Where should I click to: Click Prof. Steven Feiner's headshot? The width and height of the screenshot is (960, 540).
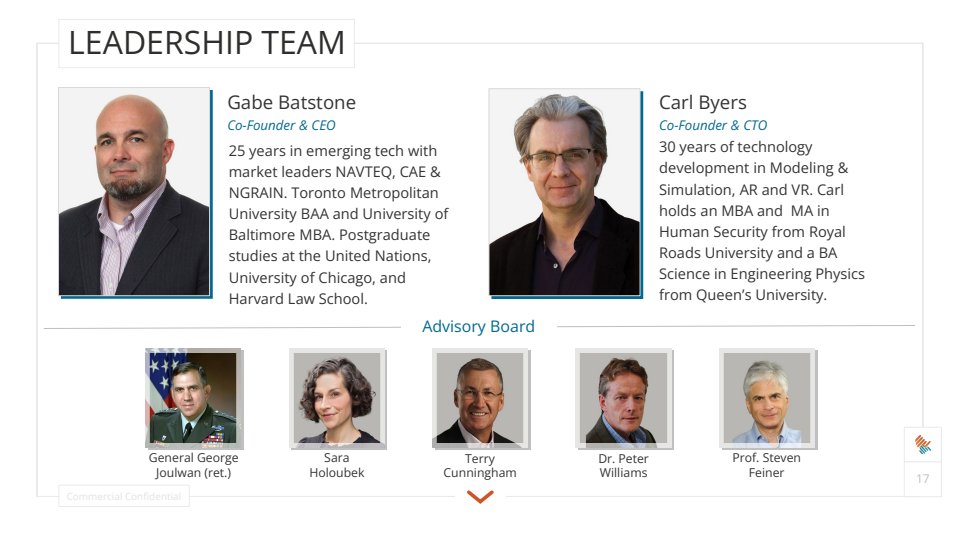click(x=766, y=396)
